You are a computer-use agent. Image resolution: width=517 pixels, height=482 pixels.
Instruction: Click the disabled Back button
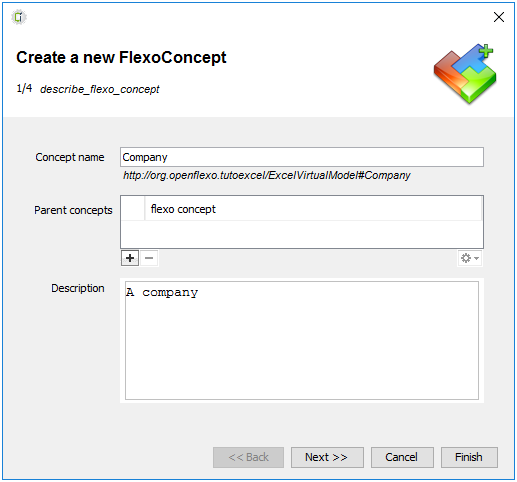pyautogui.click(x=248, y=457)
